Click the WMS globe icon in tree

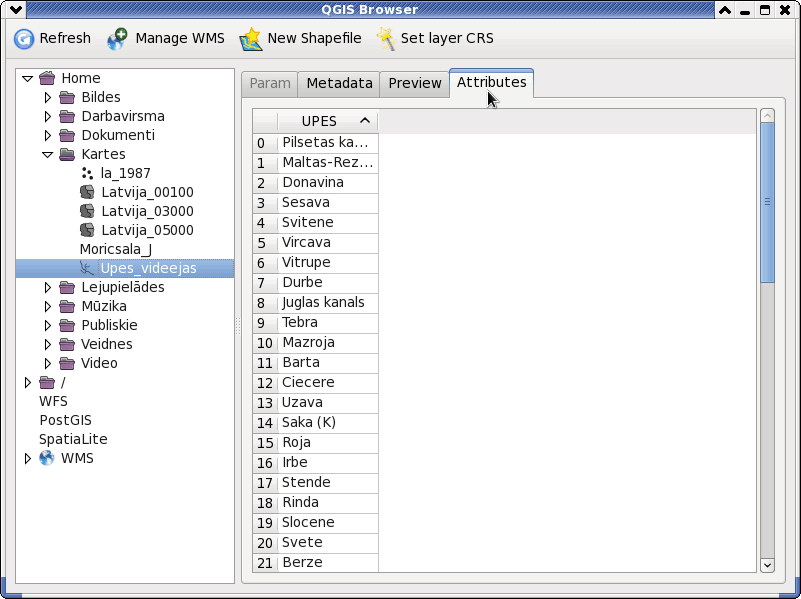point(47,458)
